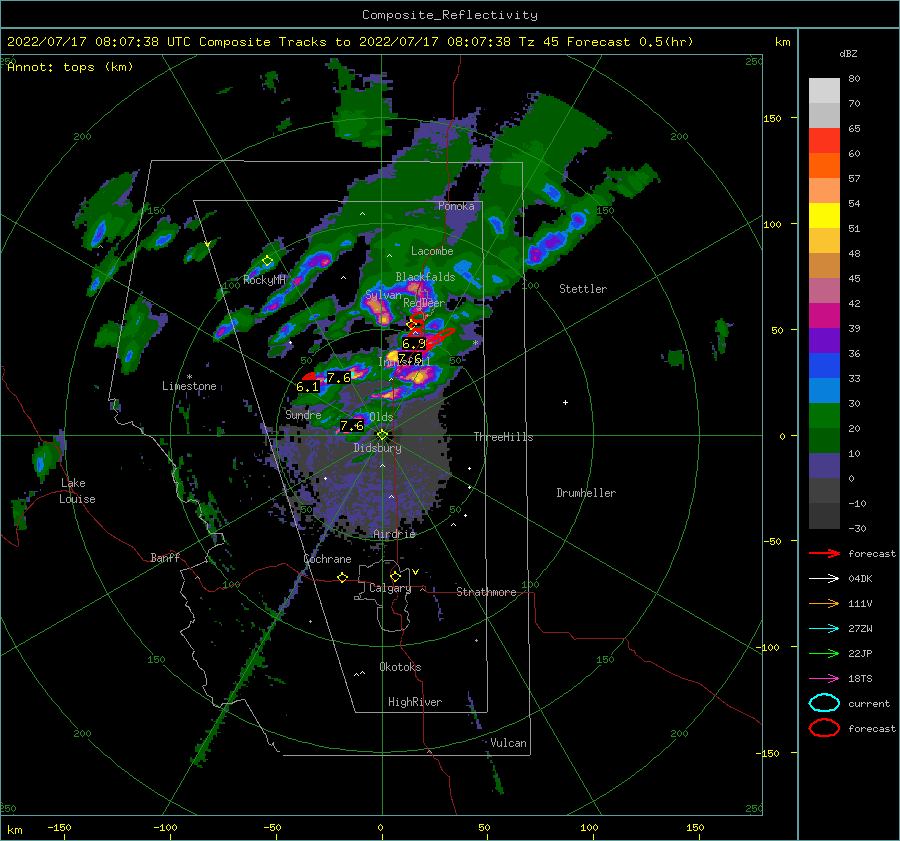Click the Calgary city label

tap(390, 588)
